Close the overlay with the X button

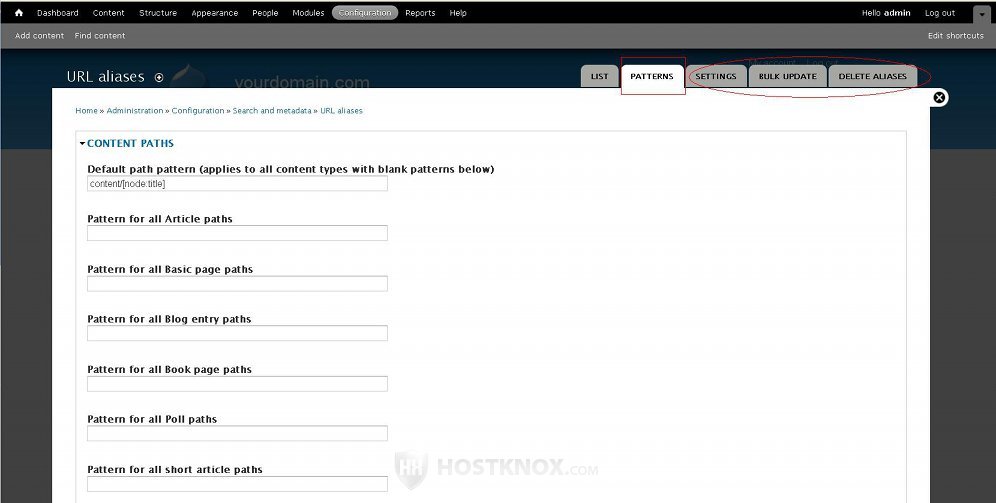pyautogui.click(x=939, y=97)
